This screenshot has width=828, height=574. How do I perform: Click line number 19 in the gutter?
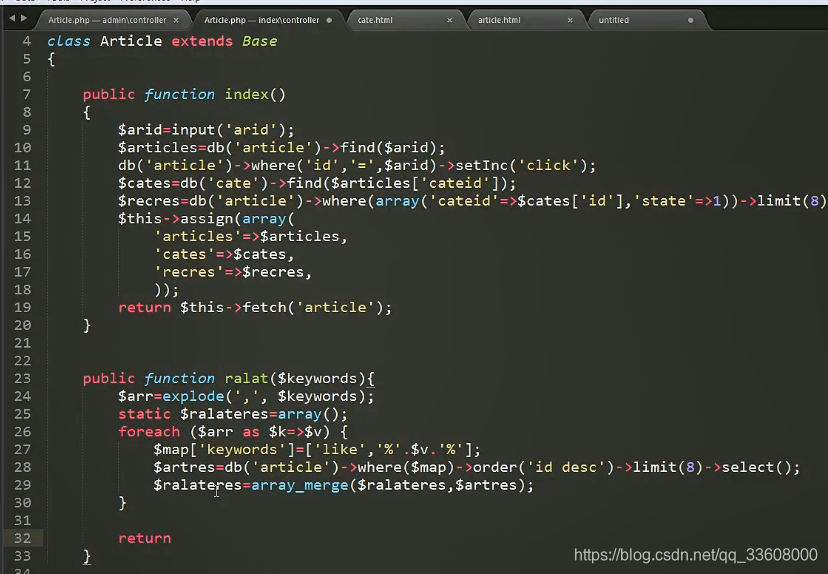tap(22, 307)
